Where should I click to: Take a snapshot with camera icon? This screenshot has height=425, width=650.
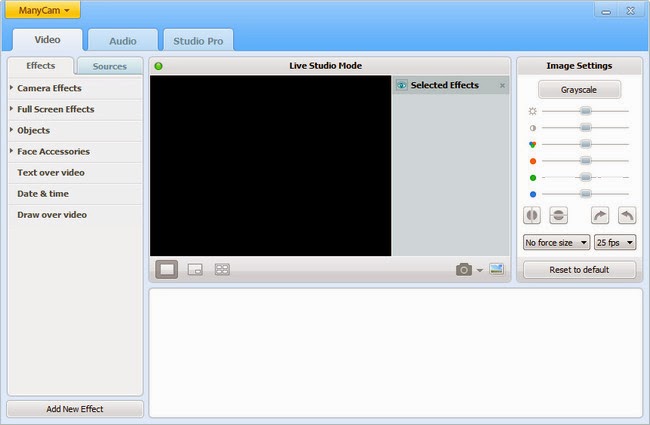coord(464,270)
